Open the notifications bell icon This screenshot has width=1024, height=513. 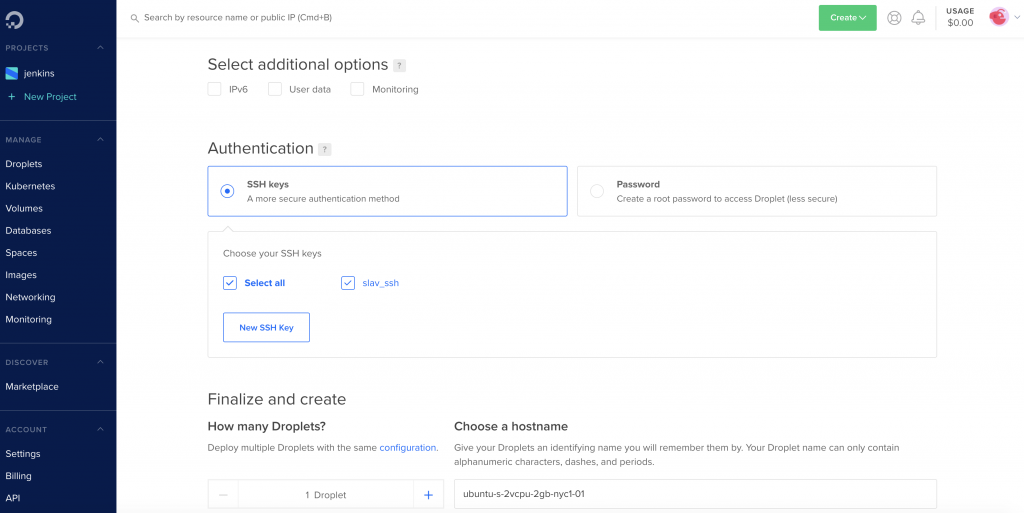point(918,18)
